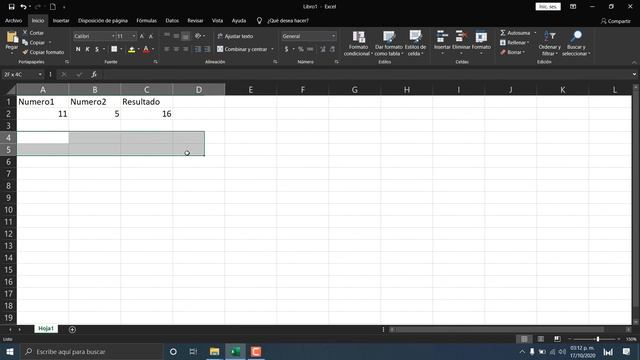Image resolution: width=640 pixels, height=360 pixels.
Task: Toggle italic K formatting
Action: pyautogui.click(x=87, y=49)
